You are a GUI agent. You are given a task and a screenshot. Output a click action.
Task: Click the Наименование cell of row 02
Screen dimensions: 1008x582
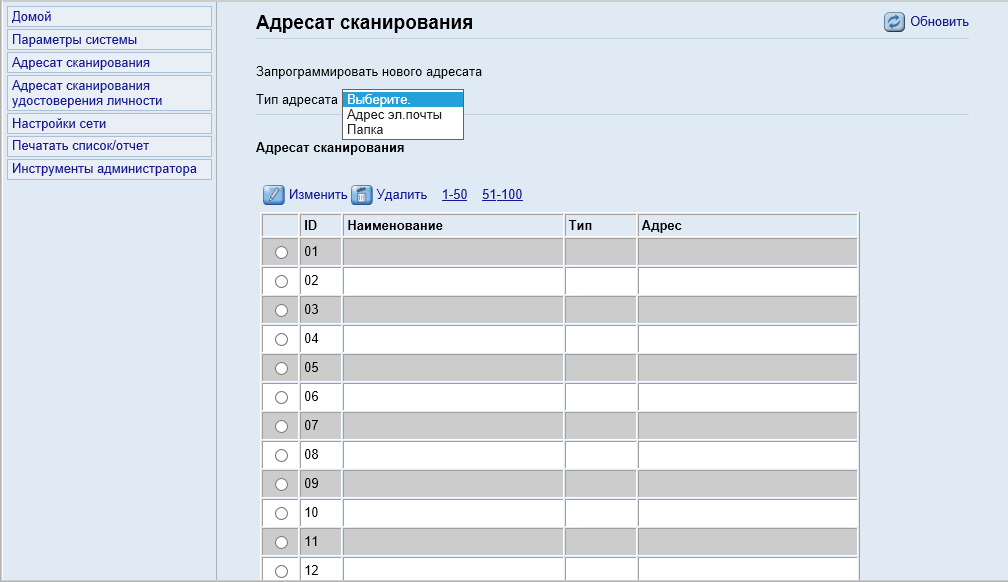(x=453, y=281)
